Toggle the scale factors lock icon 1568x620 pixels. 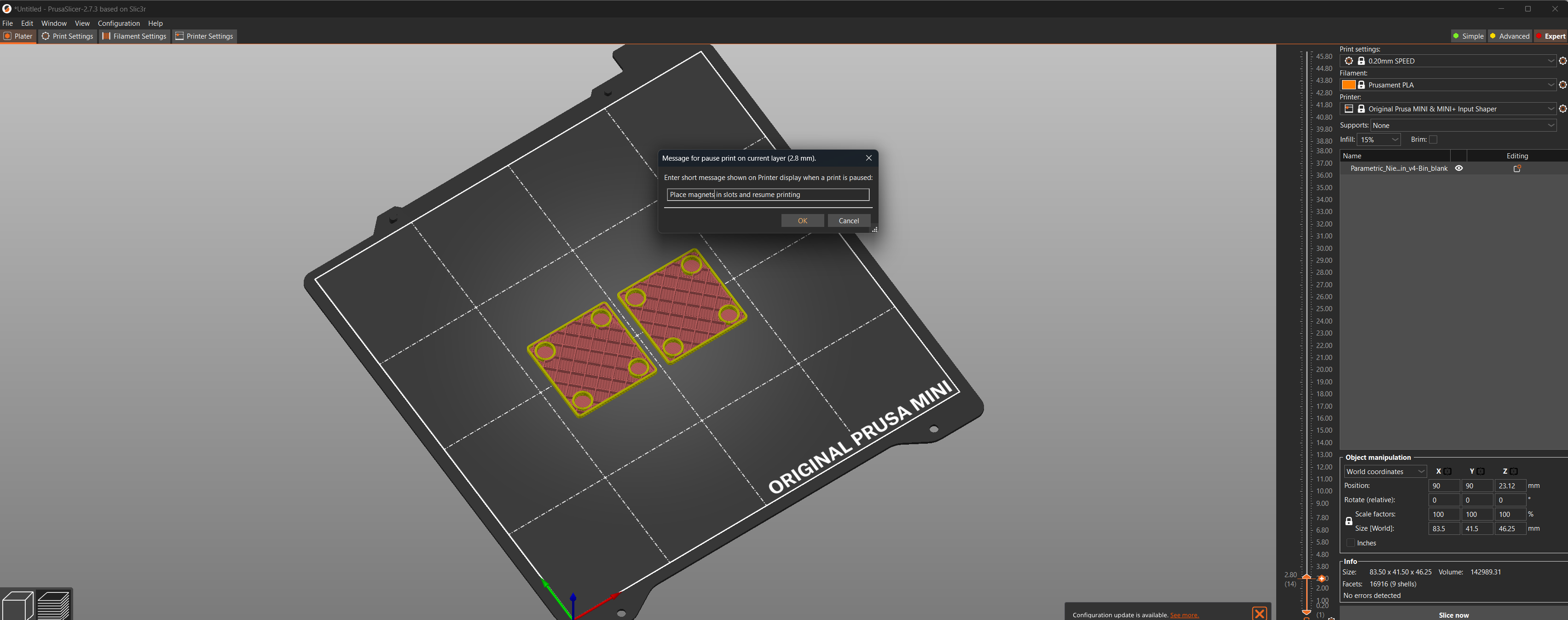click(1348, 521)
